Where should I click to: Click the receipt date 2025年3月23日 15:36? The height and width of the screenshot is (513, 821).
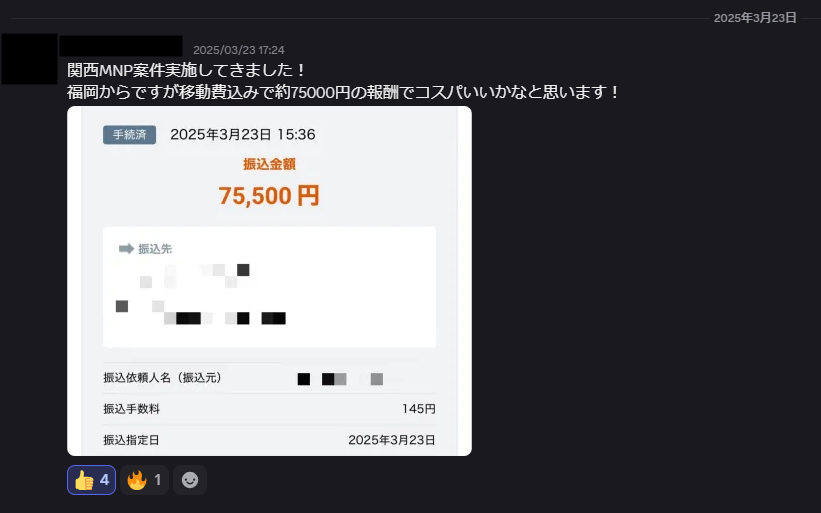click(x=242, y=135)
